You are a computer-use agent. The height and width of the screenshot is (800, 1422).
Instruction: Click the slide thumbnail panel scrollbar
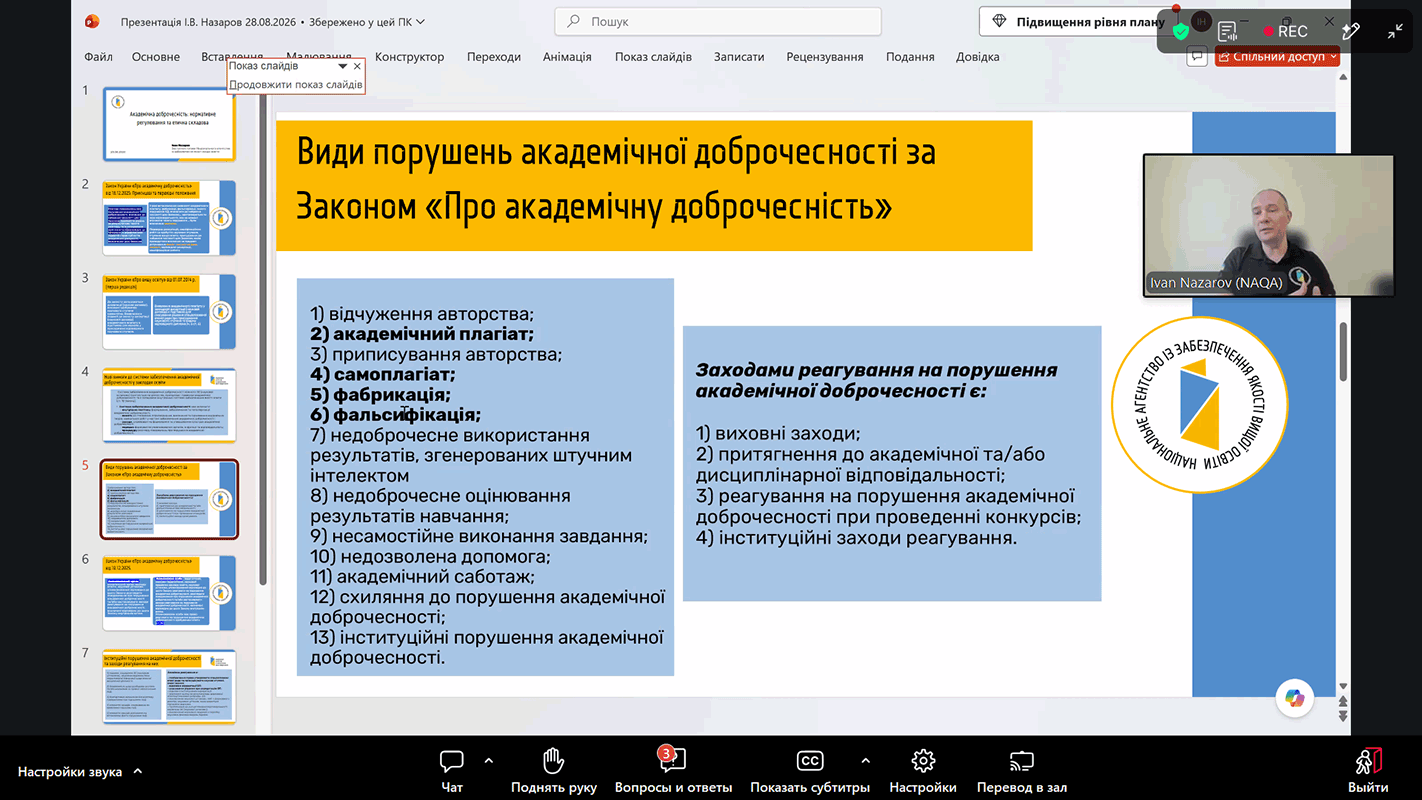pyautogui.click(x=263, y=340)
